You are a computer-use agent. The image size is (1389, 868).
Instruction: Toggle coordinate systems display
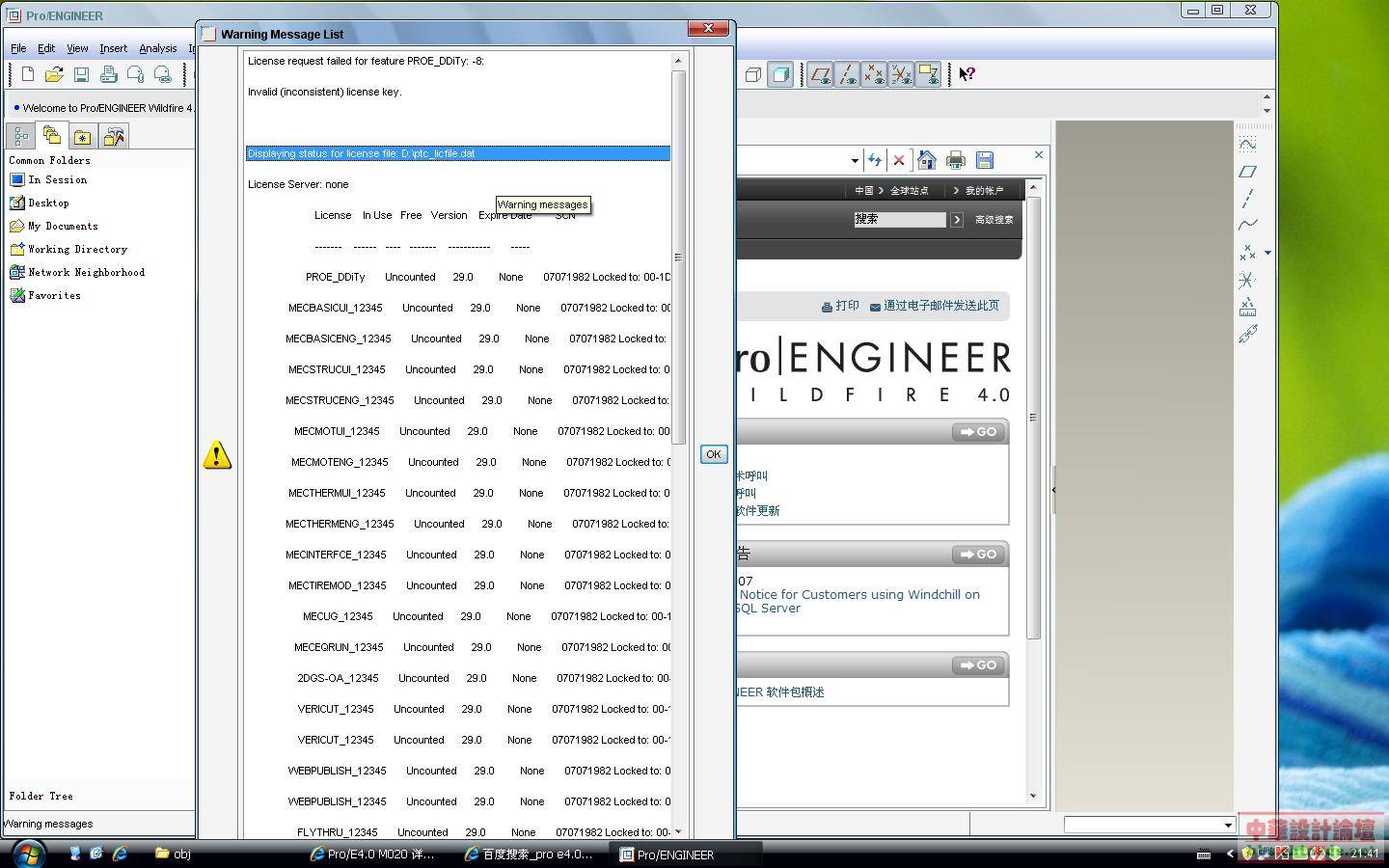[x=901, y=74]
